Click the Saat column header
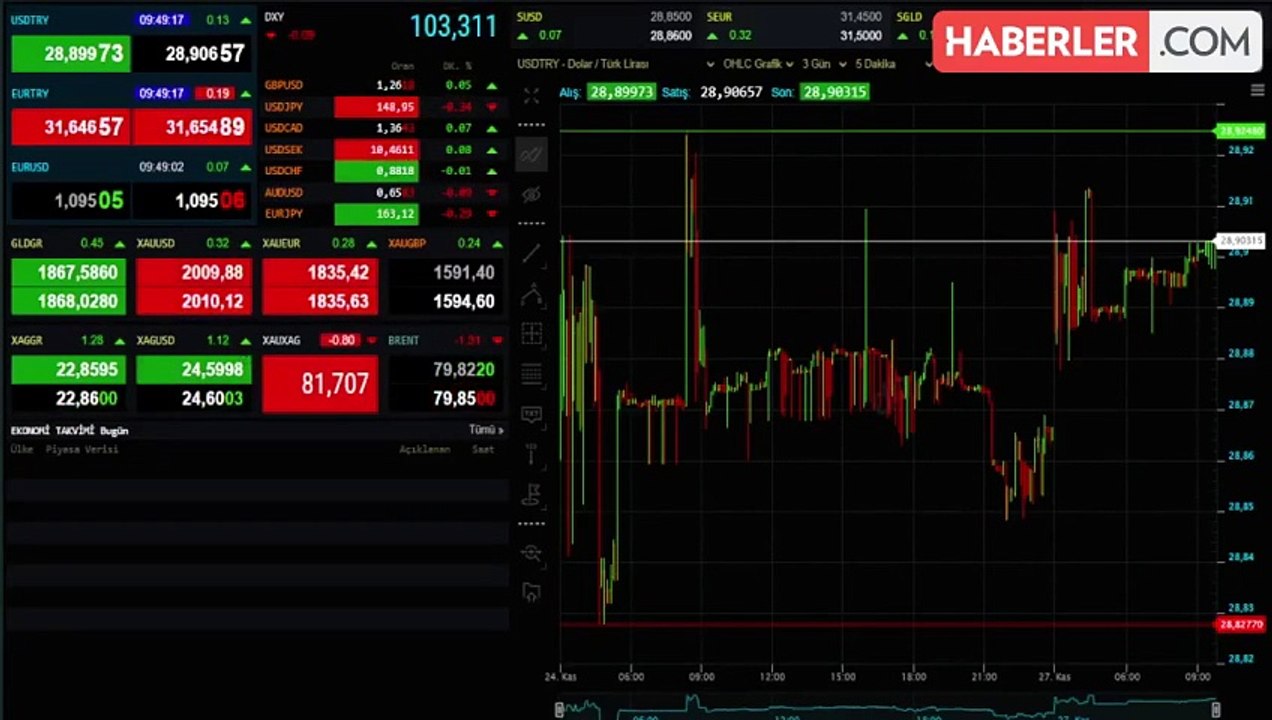Viewport: 1272px width, 720px height. pyautogui.click(x=483, y=450)
